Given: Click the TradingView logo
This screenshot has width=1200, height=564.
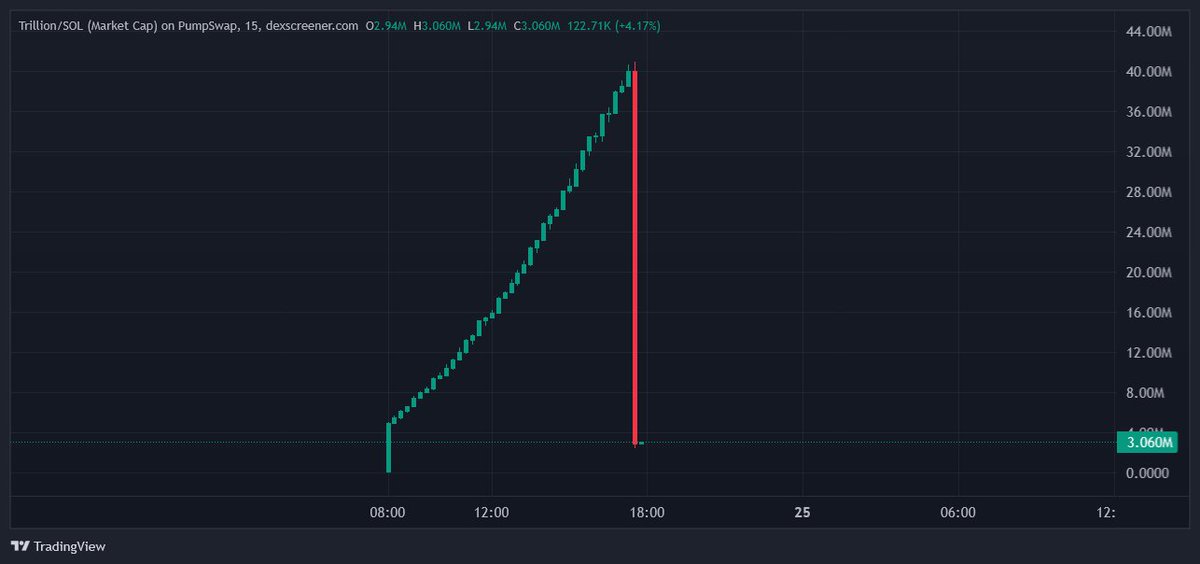Looking at the screenshot, I should pos(57,546).
